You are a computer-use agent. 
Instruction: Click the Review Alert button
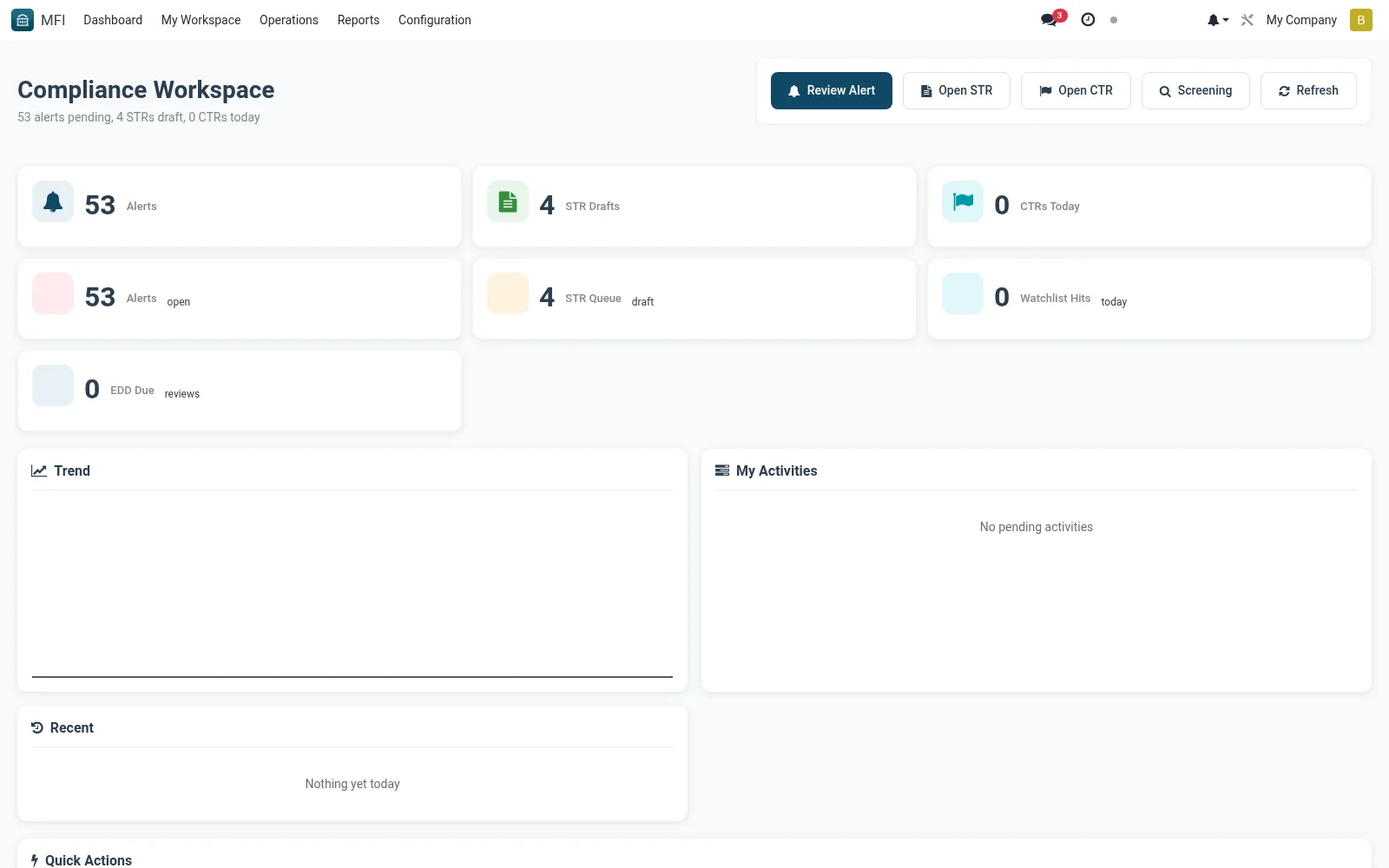[832, 90]
